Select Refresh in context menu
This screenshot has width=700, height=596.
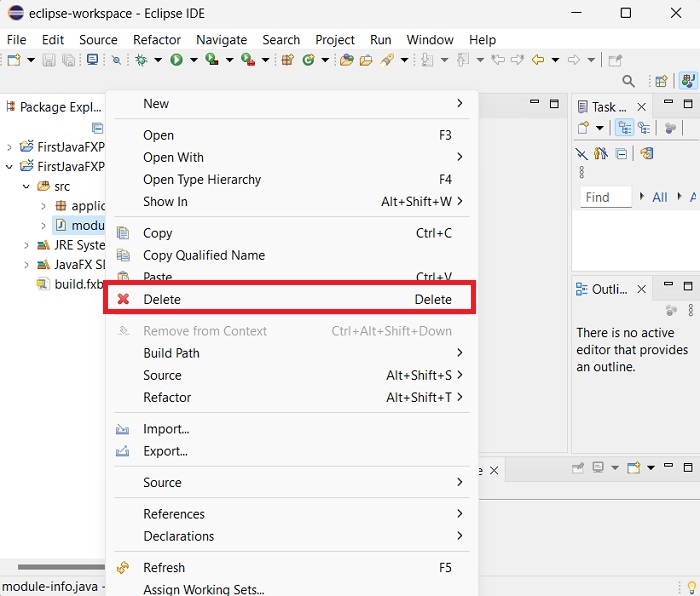292,567
